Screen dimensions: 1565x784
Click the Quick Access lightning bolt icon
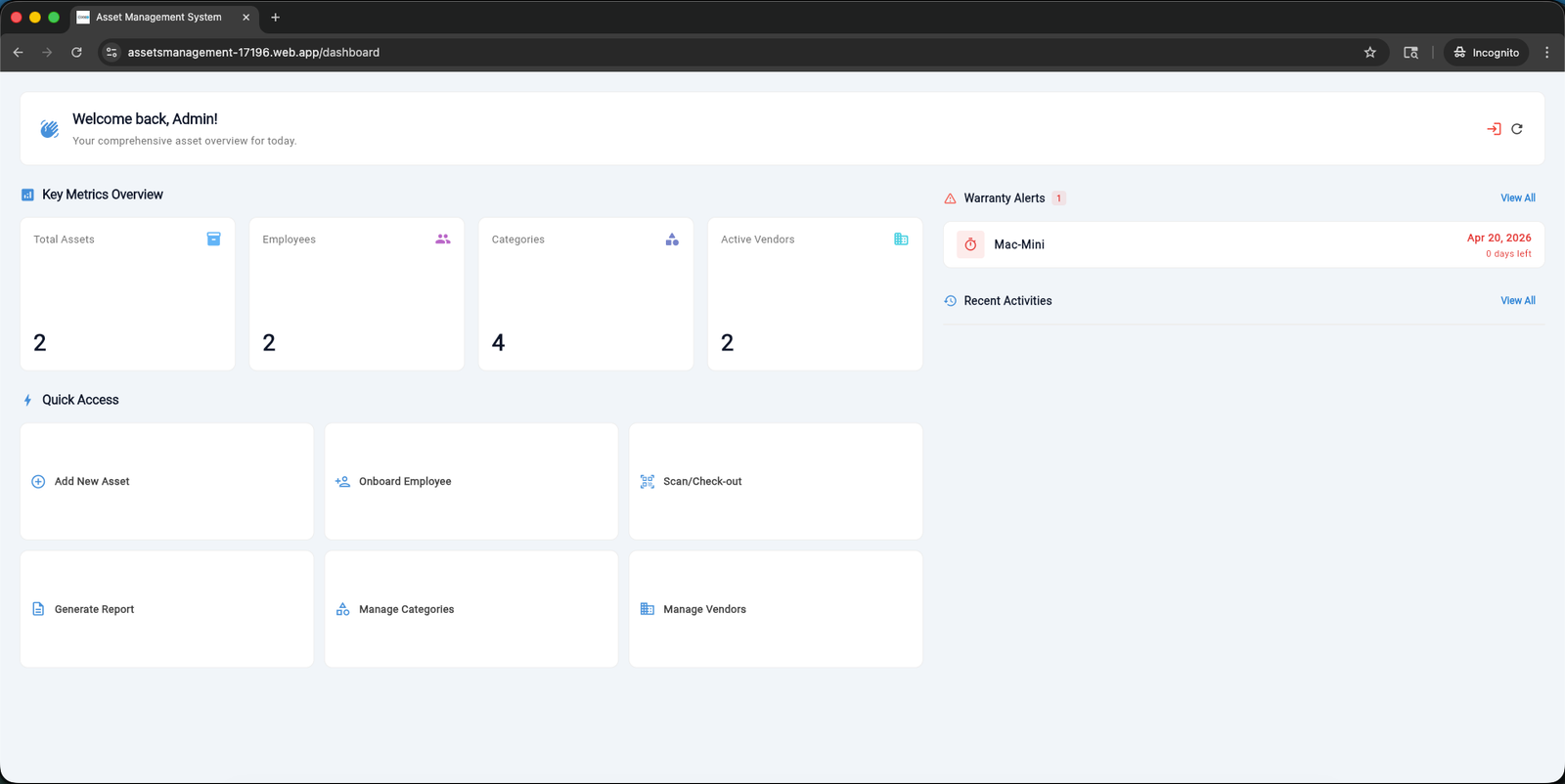point(27,400)
